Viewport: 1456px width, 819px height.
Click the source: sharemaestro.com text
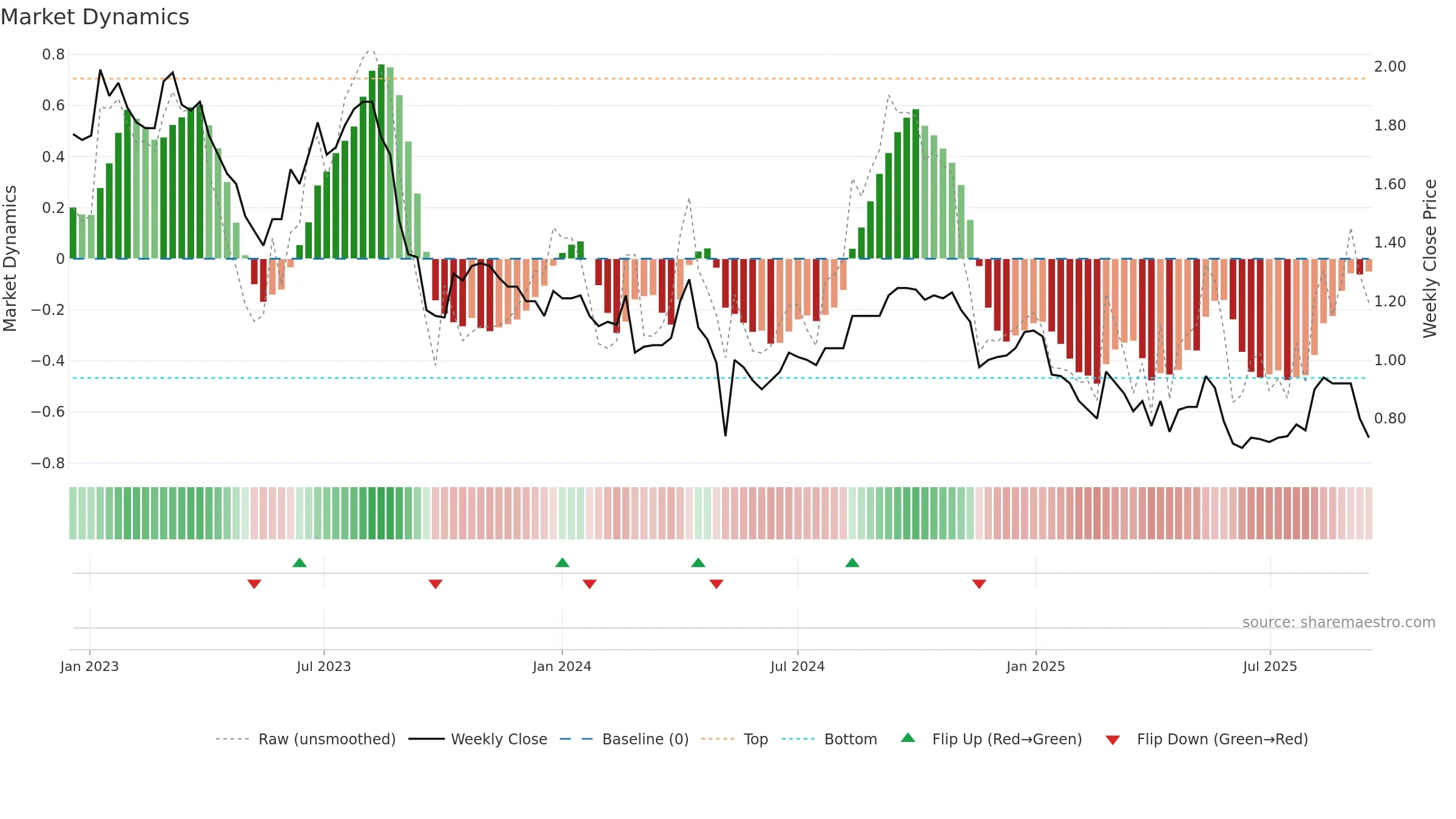point(1339,622)
